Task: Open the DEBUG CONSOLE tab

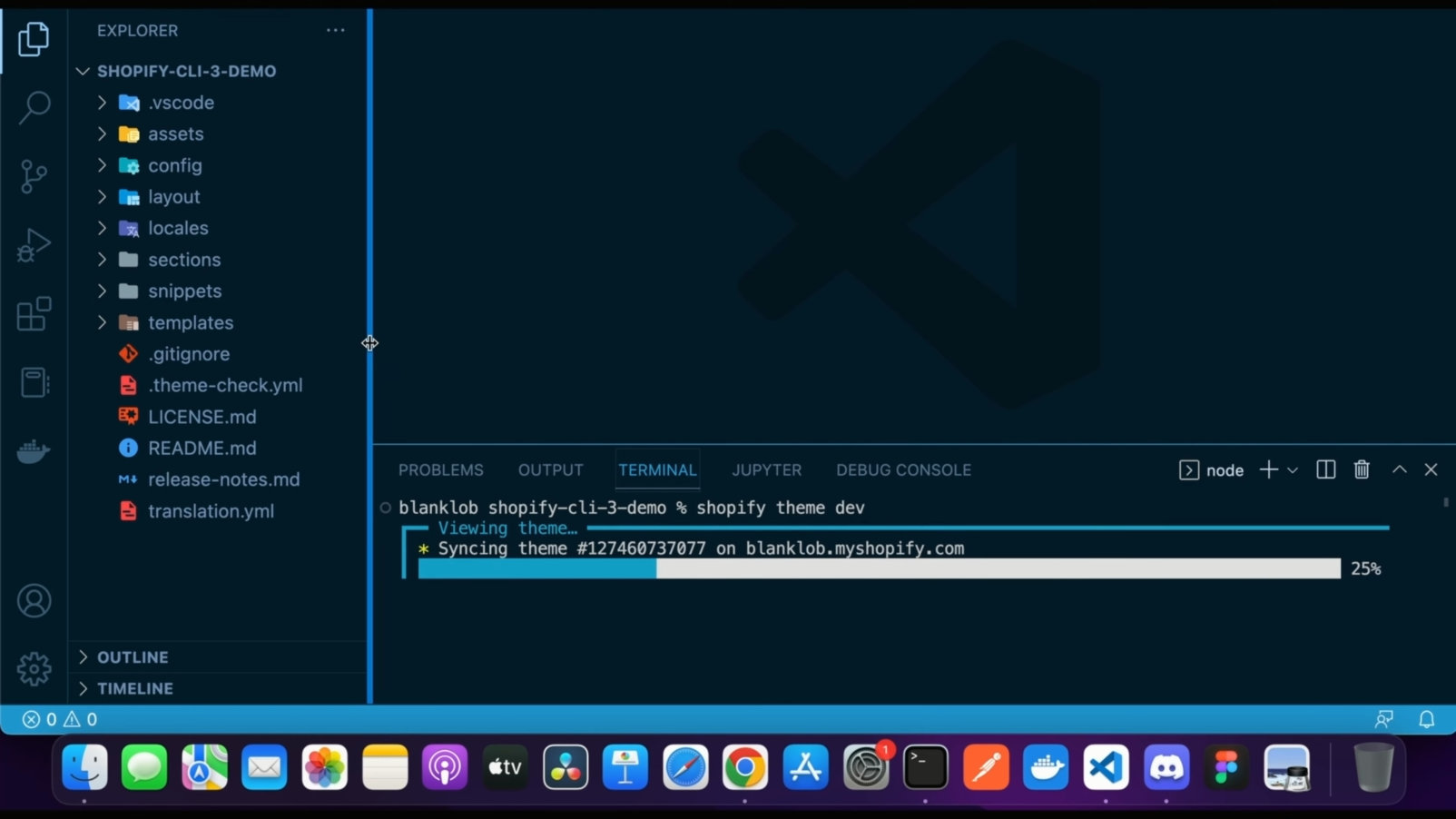Action: (904, 470)
